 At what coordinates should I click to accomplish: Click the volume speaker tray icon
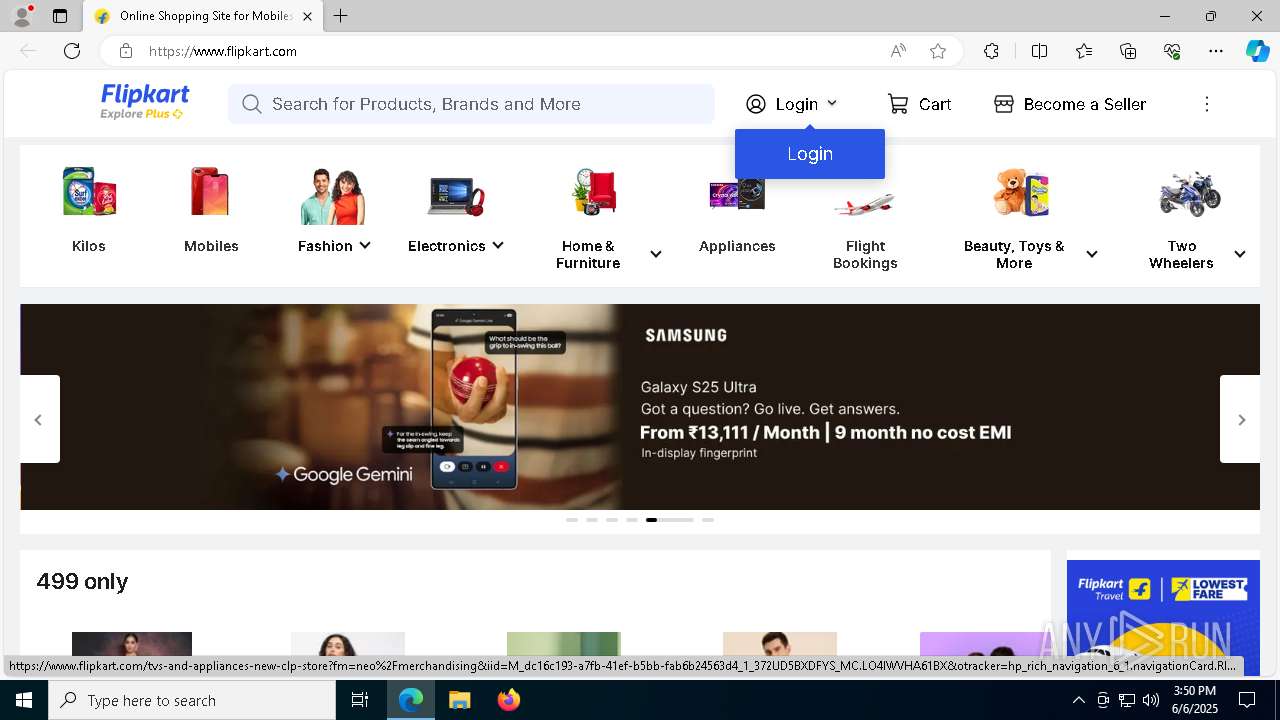pos(1150,700)
